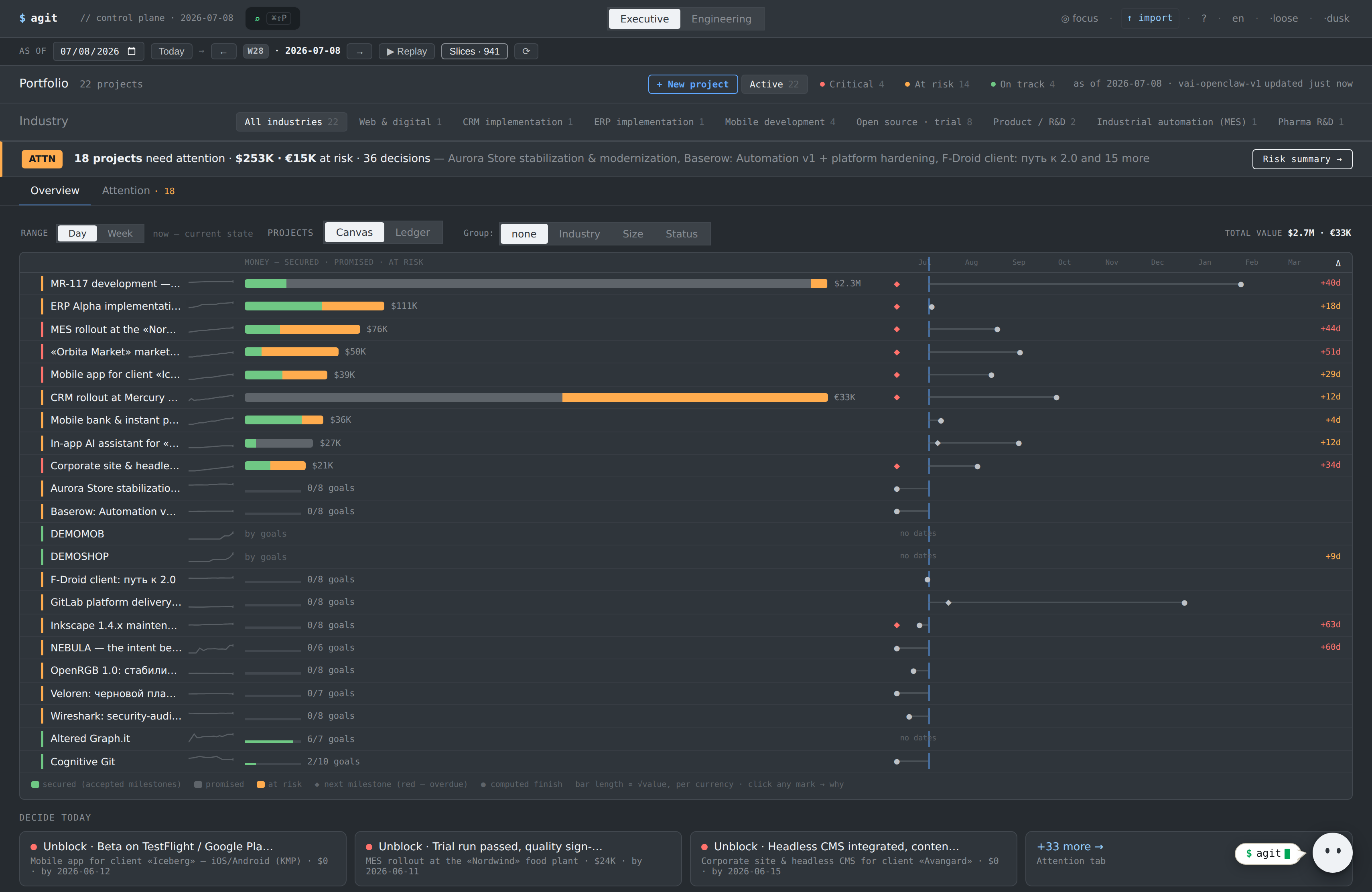Click computed finish dot for CRM rollout
This screenshot has height=892, width=1372.
(x=1056, y=397)
